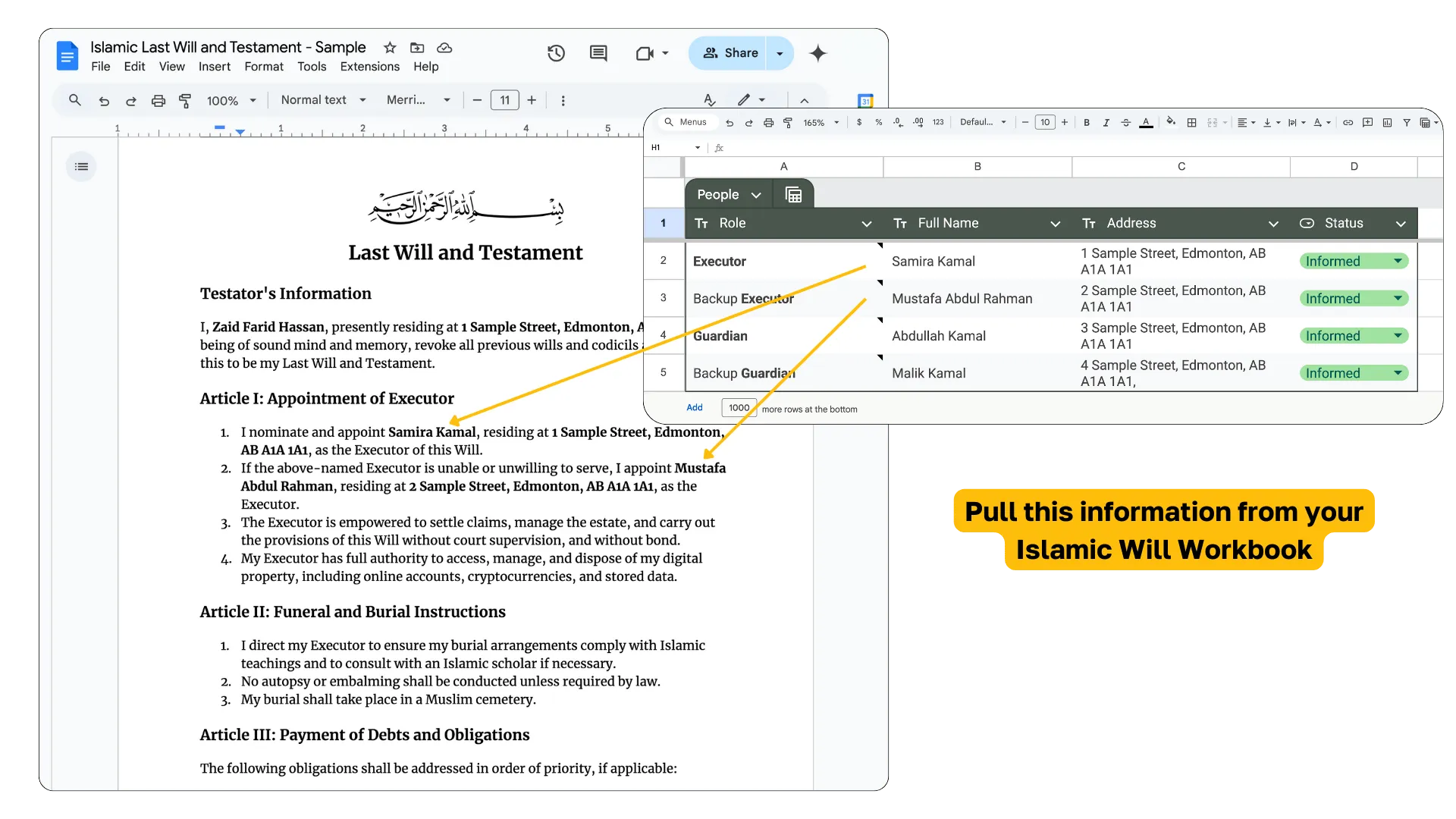Screen dimensions: 1456x819
Task: Insert a comment in Sheets toolbar
Action: pyautogui.click(x=1367, y=122)
